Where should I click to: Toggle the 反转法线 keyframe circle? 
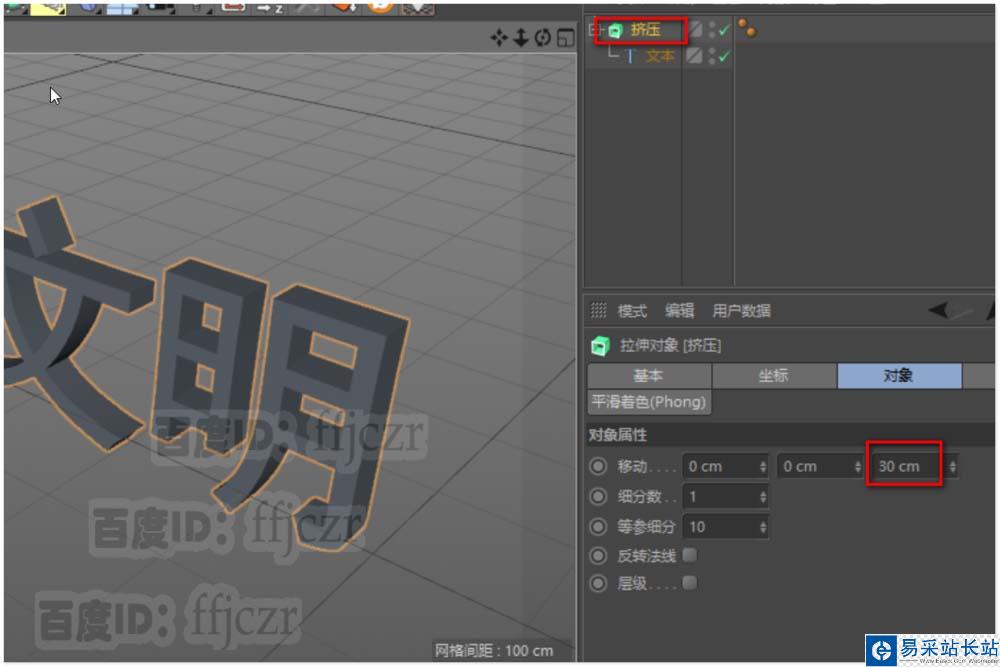tap(598, 555)
